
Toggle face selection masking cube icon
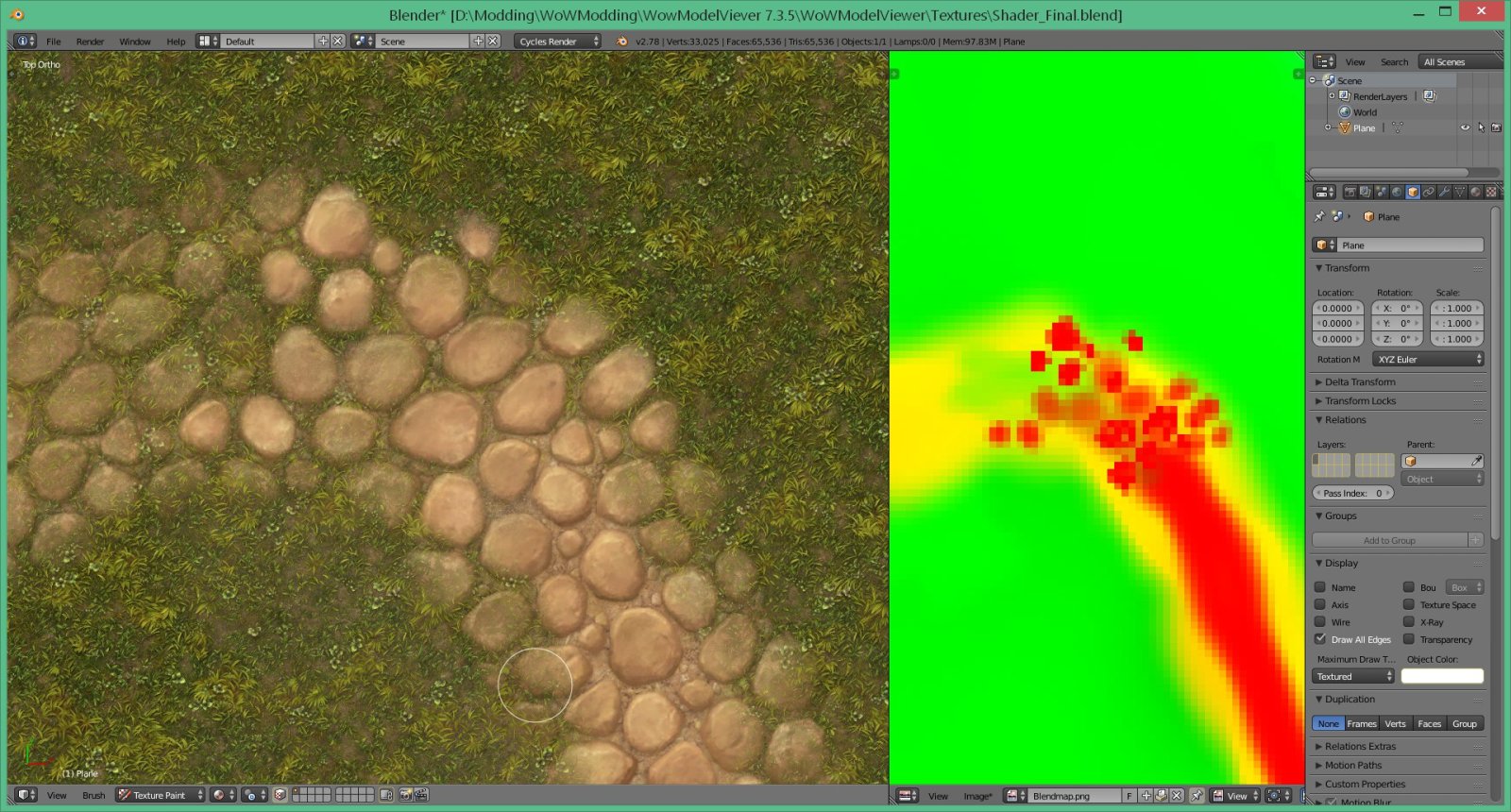[280, 795]
